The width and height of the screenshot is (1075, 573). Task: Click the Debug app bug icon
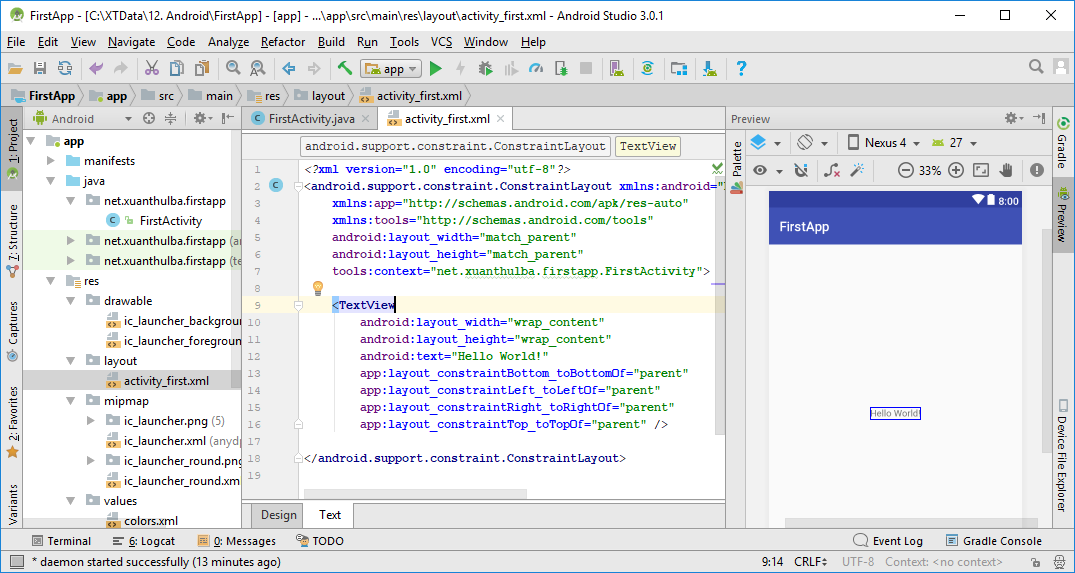(485, 69)
